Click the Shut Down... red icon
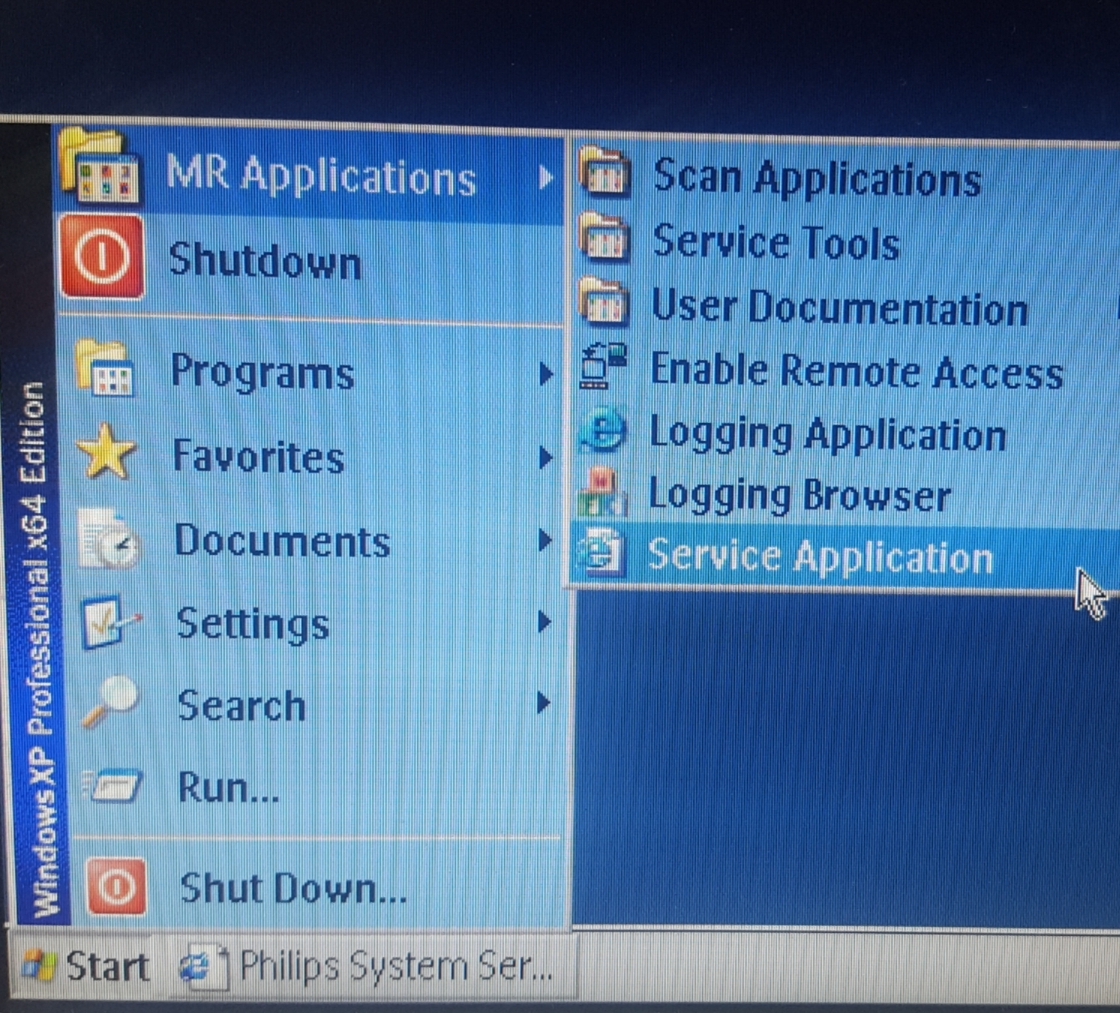This screenshot has height=1013, width=1120. [x=116, y=887]
